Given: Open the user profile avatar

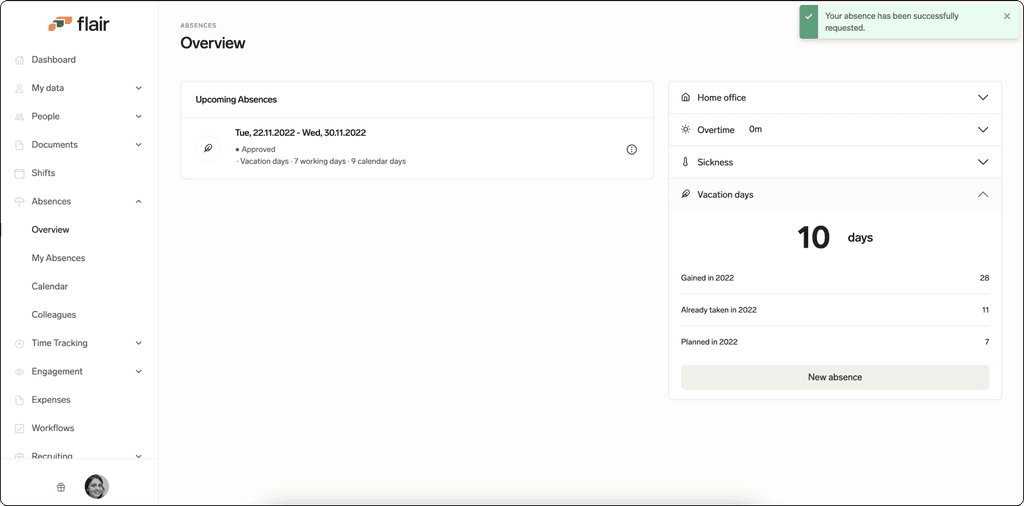Looking at the screenshot, I should click(x=97, y=486).
